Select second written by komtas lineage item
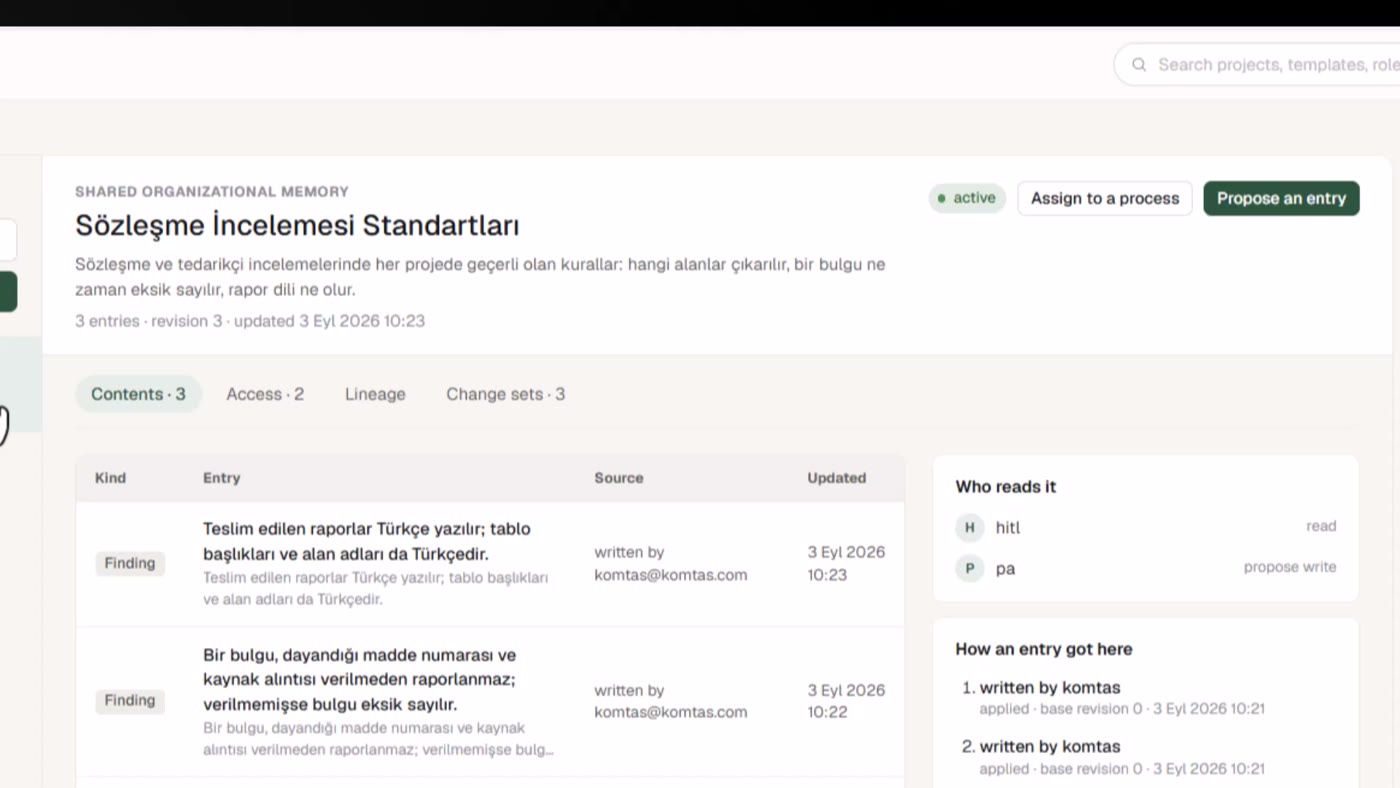The image size is (1400, 788). 1050,747
